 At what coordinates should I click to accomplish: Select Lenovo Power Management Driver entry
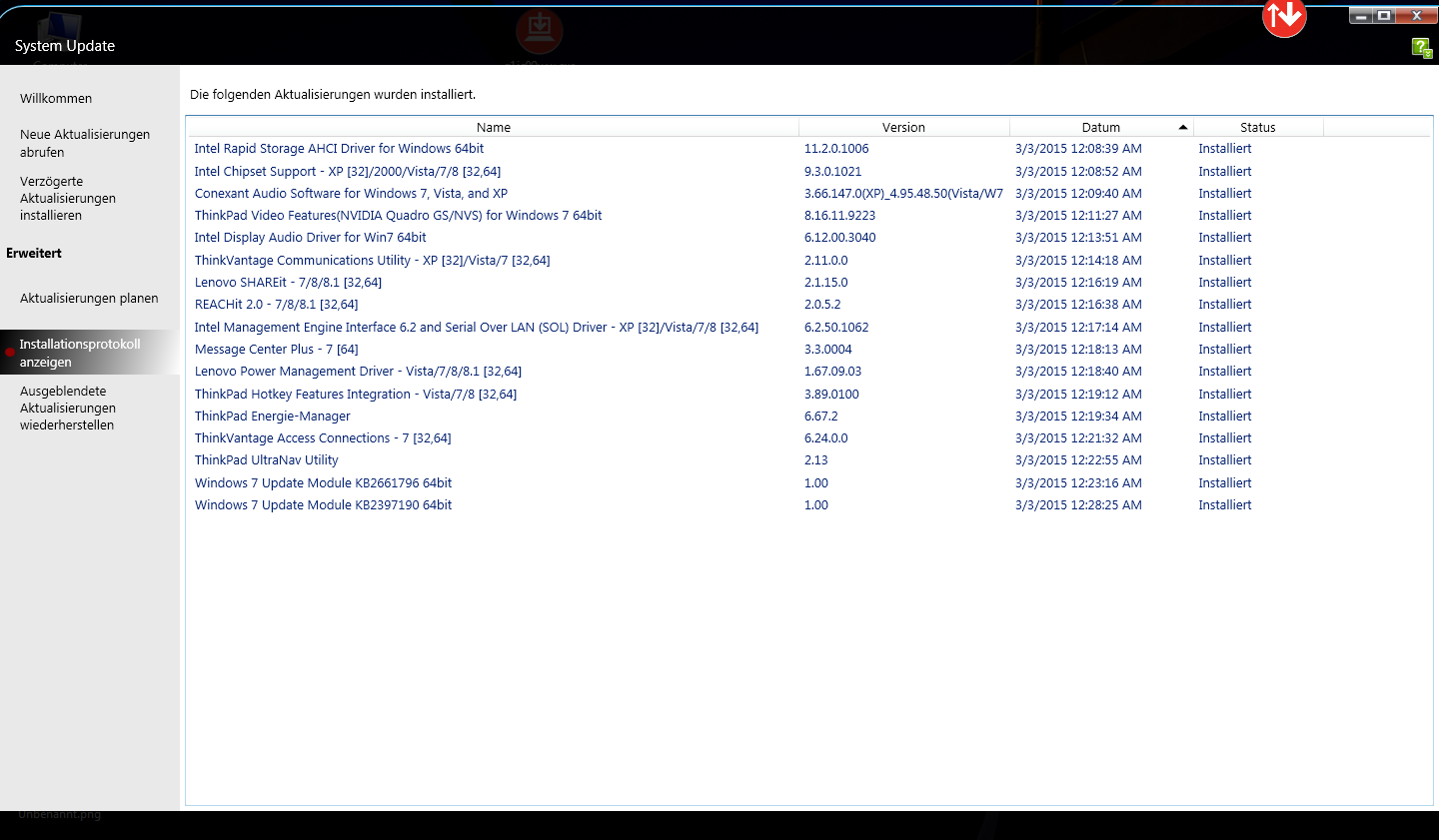coord(358,372)
